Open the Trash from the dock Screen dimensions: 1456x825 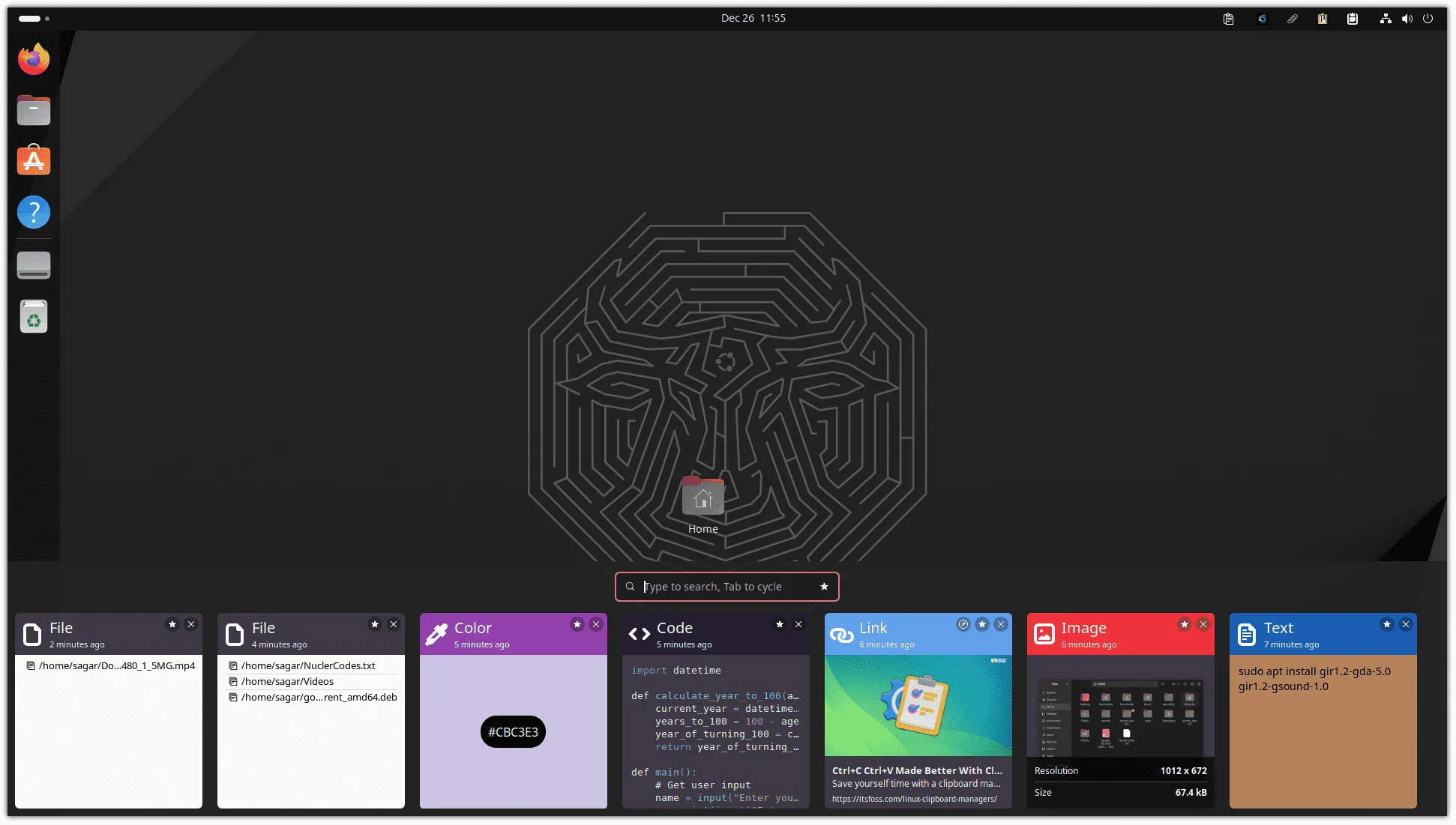click(33, 315)
